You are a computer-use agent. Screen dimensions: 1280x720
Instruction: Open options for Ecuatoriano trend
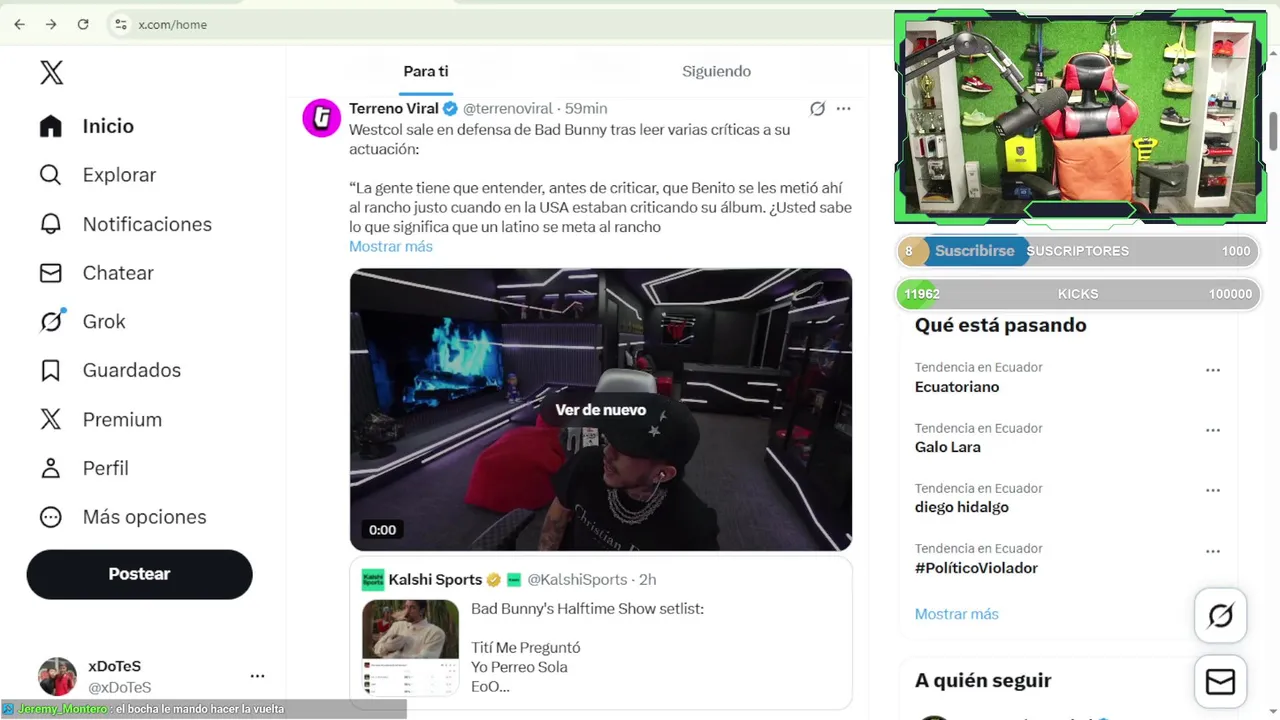pyautogui.click(x=1213, y=370)
